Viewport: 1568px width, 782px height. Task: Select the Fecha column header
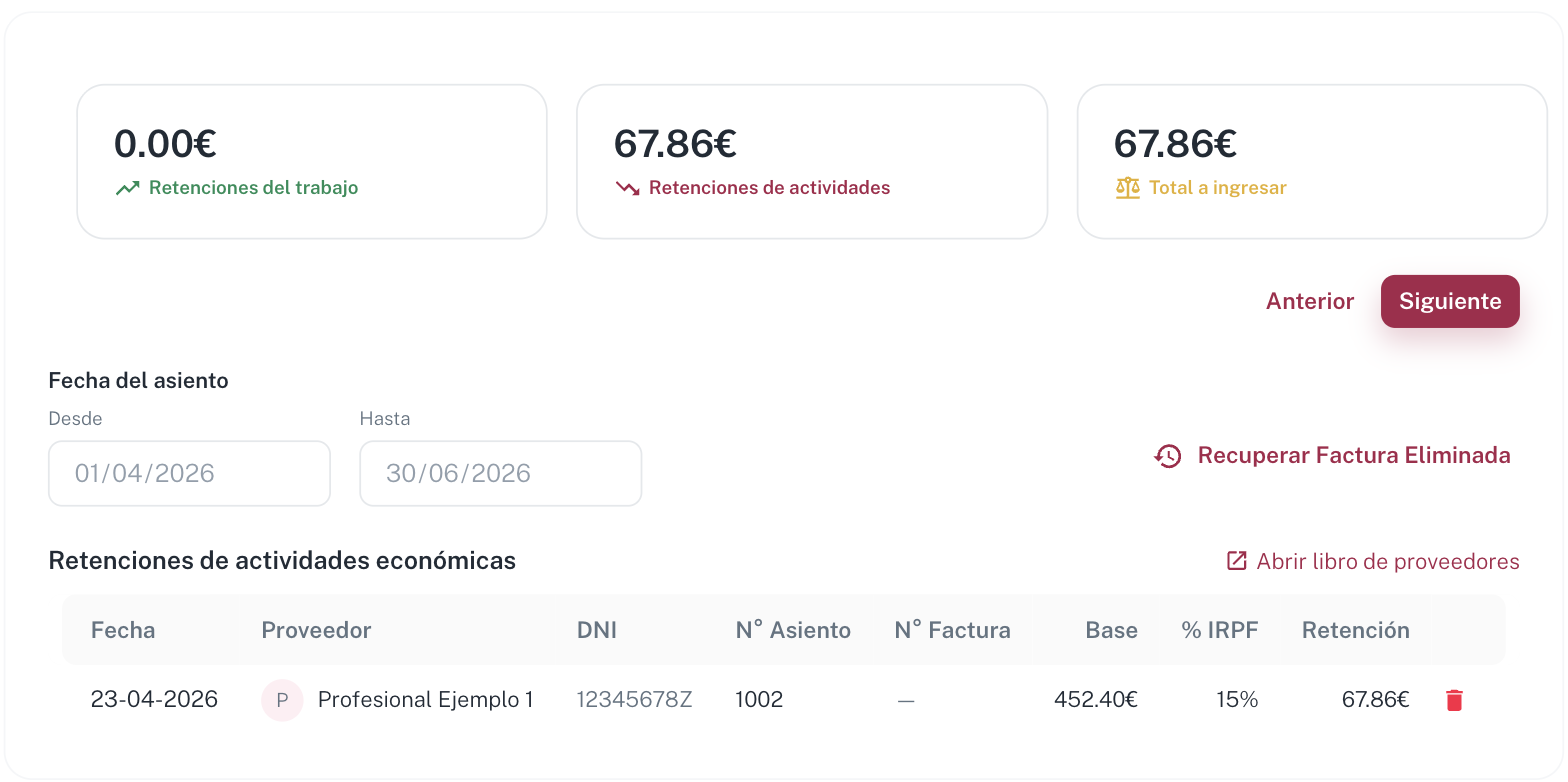coord(123,630)
